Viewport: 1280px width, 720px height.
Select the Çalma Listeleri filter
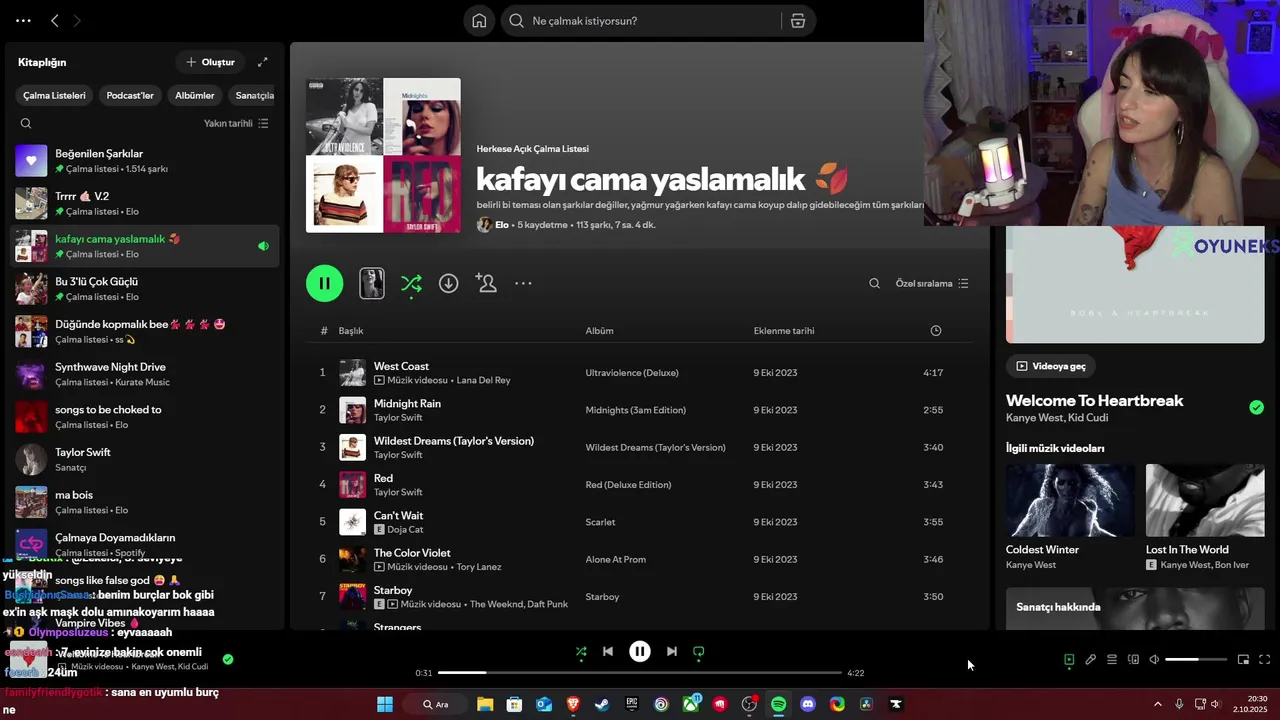click(55, 96)
